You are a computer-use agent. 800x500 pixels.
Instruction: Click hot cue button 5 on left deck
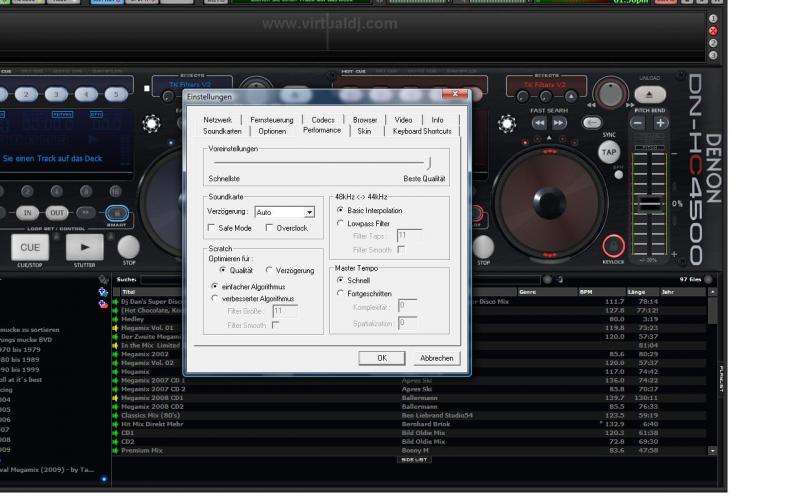[116, 94]
